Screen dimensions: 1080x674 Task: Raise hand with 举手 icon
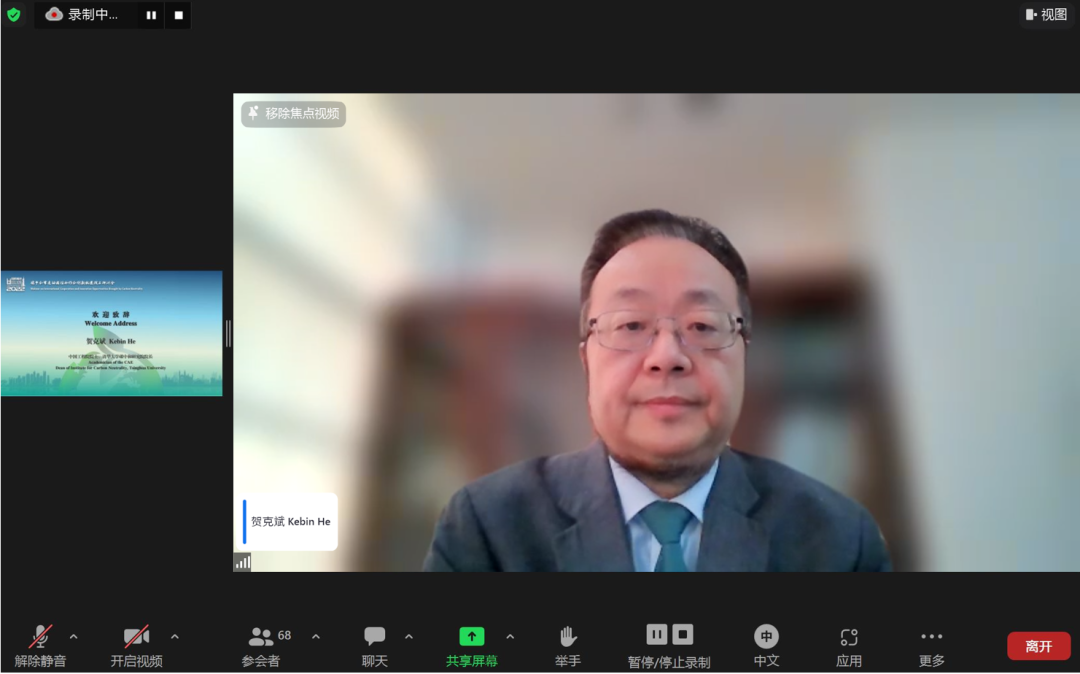pos(568,637)
